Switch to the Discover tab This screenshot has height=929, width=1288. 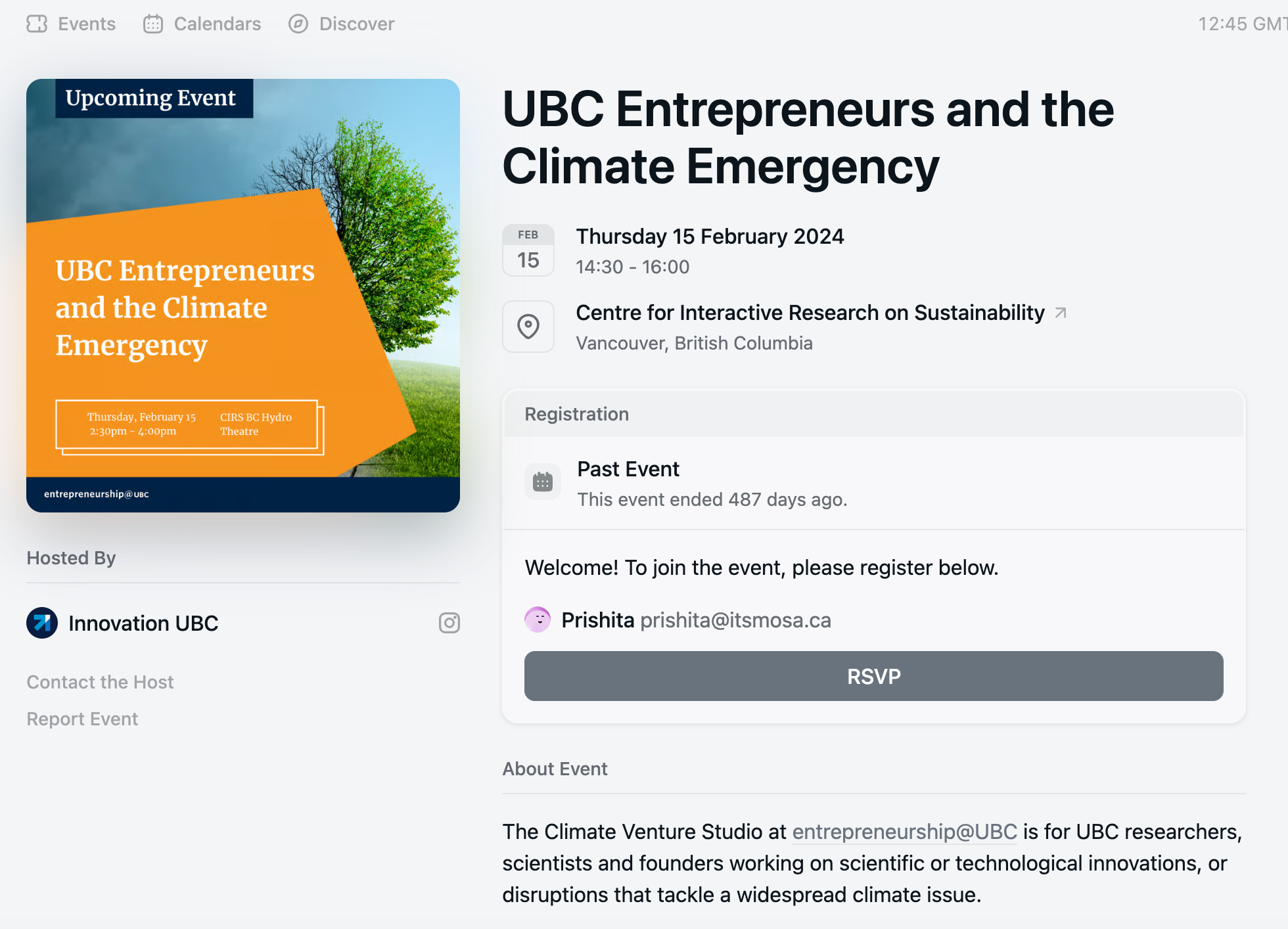click(x=342, y=24)
